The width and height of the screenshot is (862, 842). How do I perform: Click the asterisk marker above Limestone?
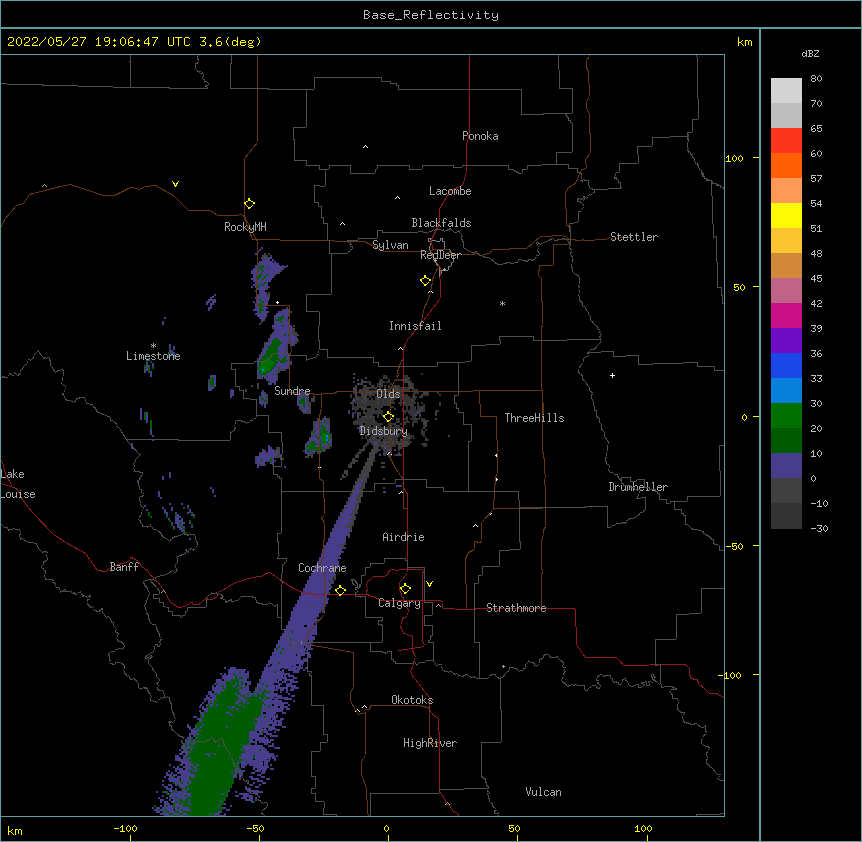[153, 346]
